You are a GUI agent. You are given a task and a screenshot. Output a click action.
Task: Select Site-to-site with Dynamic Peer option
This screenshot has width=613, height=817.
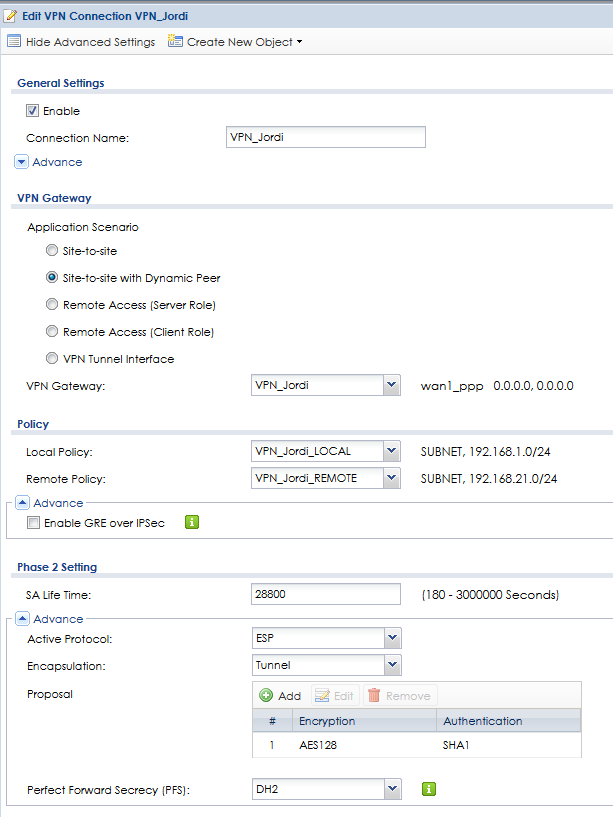[52, 277]
